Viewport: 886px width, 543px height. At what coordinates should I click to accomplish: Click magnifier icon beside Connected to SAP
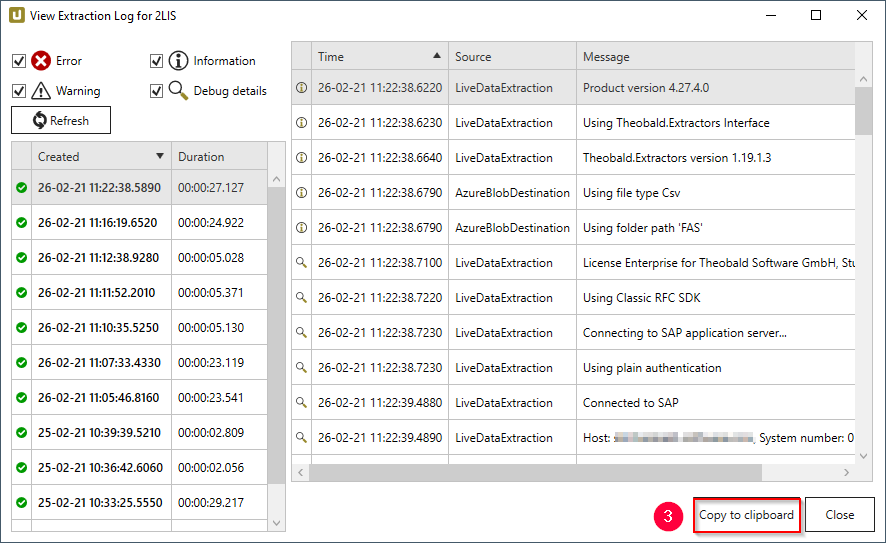301,403
